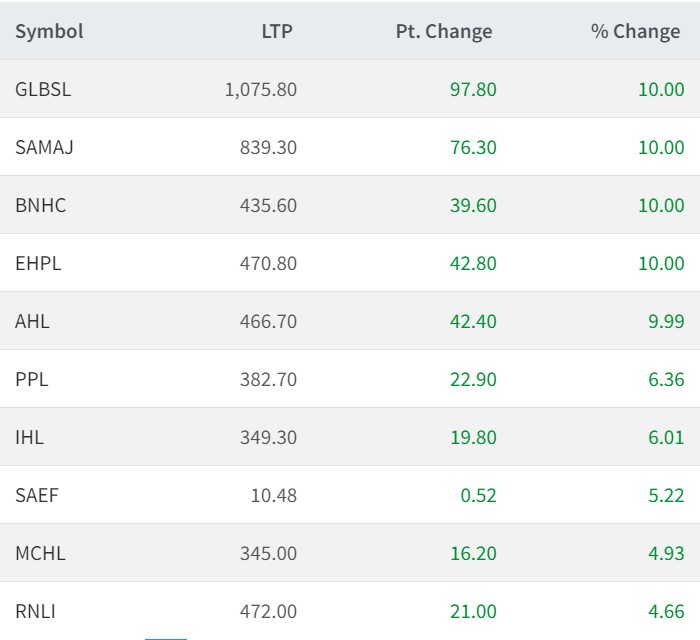Screen dimensions: 700x640
Task: Open the SAMAJ stock symbol
Action: pos(44,147)
